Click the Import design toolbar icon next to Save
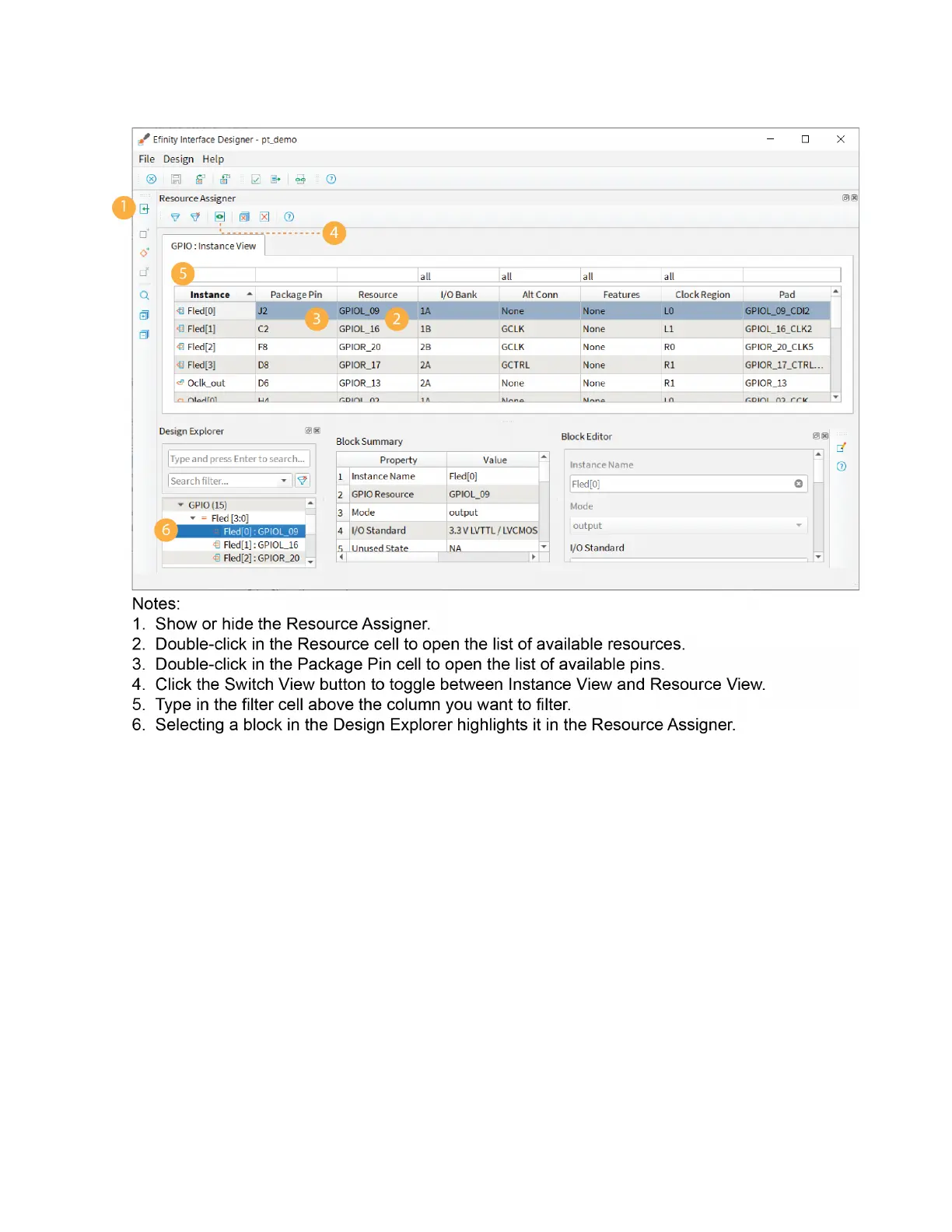This screenshot has height=1232, width=952. click(200, 179)
